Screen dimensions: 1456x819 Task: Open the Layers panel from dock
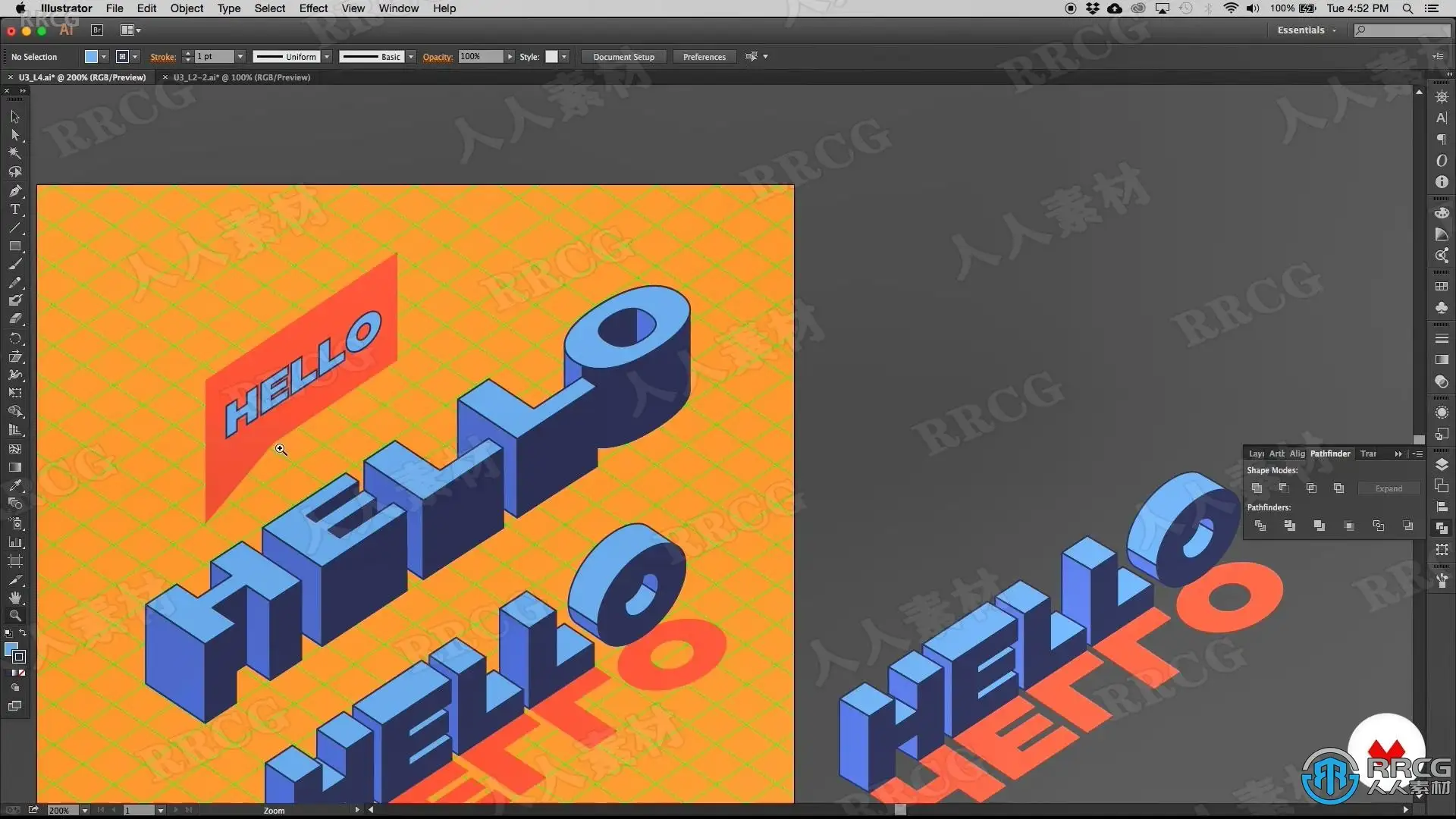[1442, 464]
